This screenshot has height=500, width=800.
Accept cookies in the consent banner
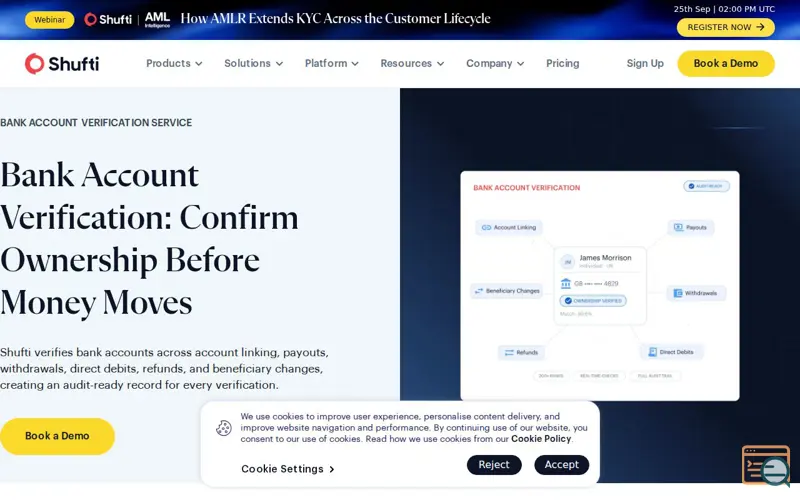coord(561,465)
